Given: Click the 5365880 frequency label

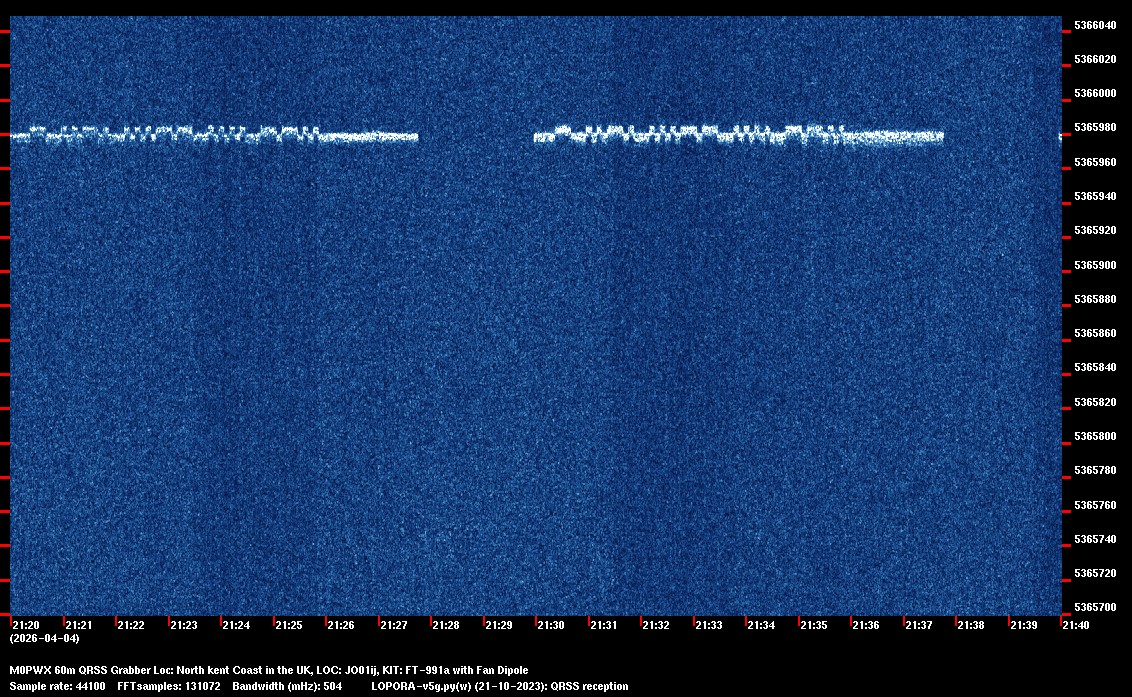Looking at the screenshot, I should (1094, 299).
